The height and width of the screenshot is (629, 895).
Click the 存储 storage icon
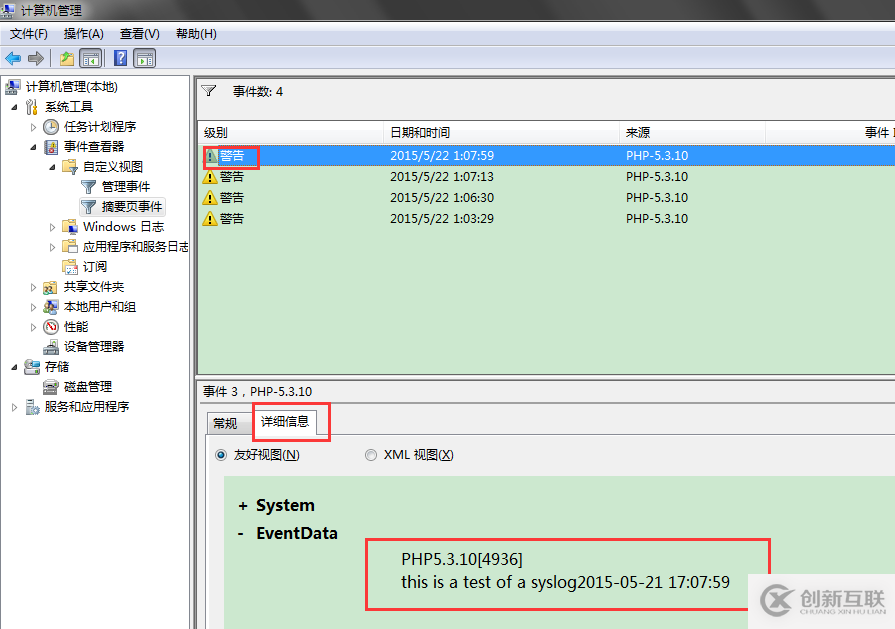pos(32,367)
